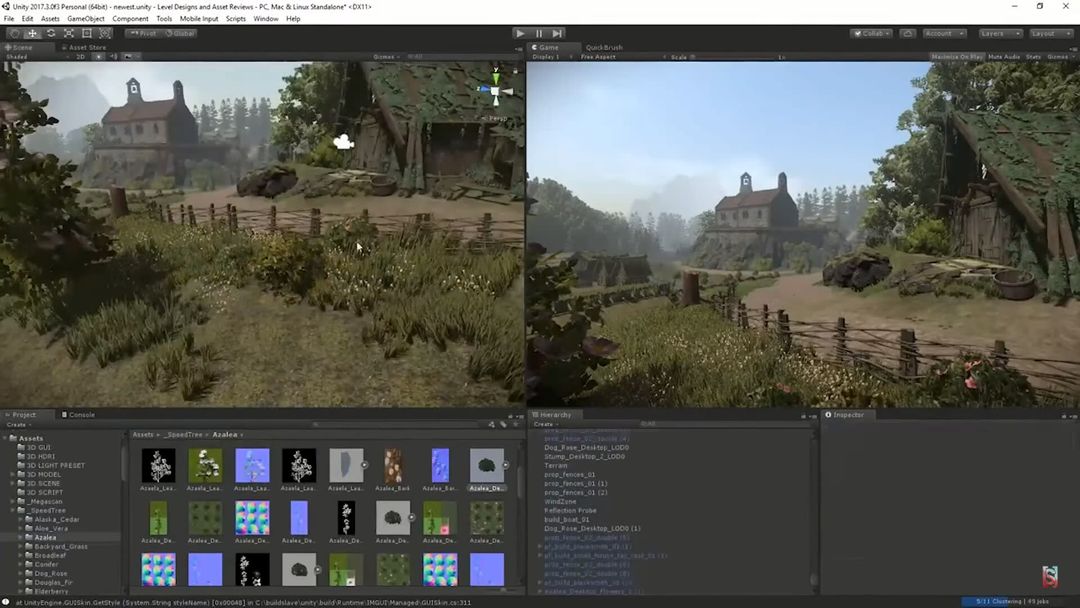Select the Move tool
This screenshot has width=1080, height=608.
pos(31,33)
